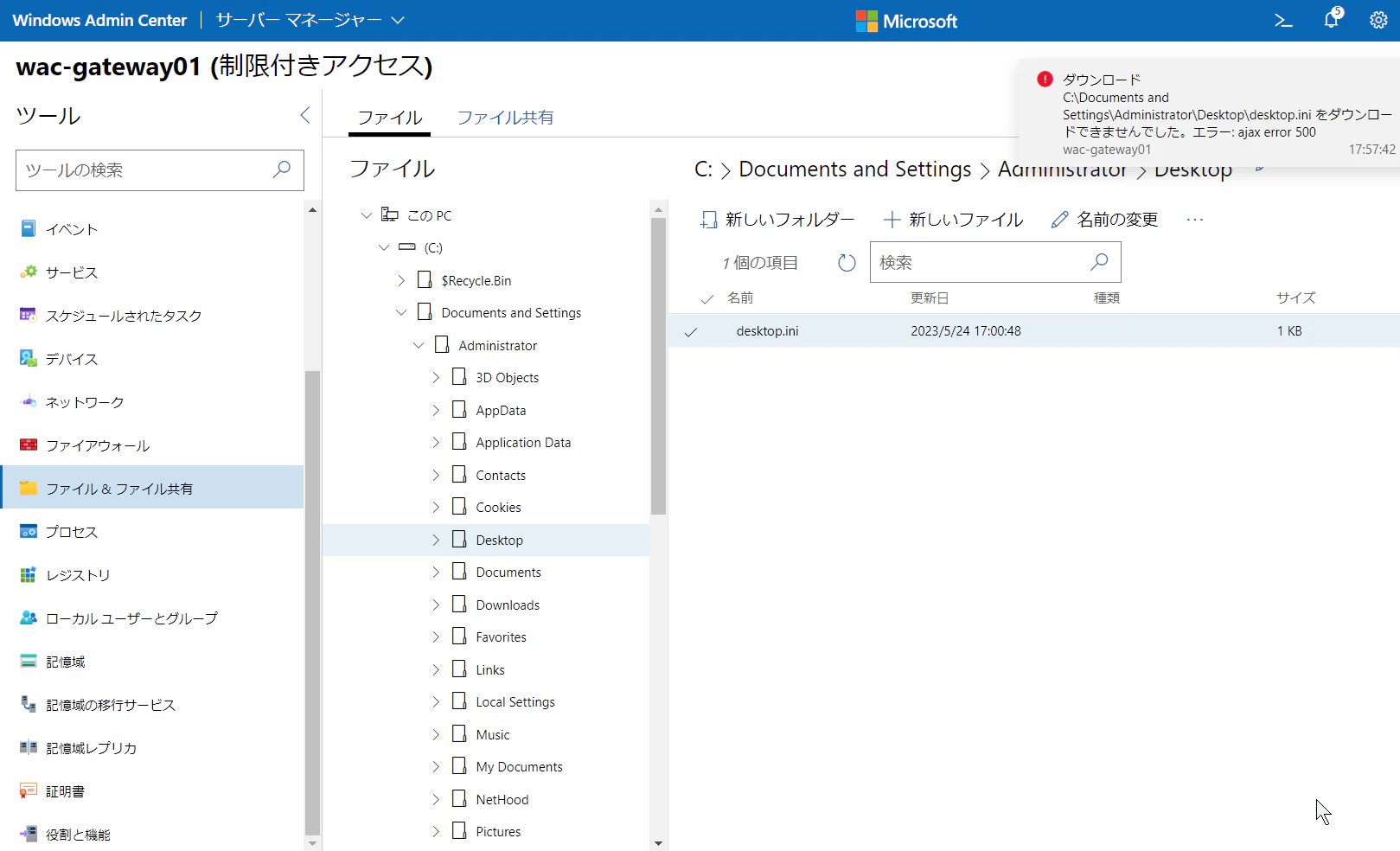Open the ファイアウォール tool

(153, 445)
